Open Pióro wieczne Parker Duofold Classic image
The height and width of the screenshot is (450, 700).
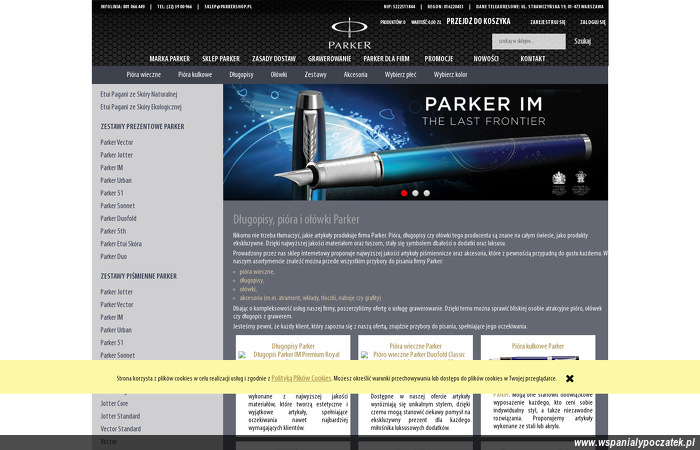pyautogui.click(x=415, y=354)
